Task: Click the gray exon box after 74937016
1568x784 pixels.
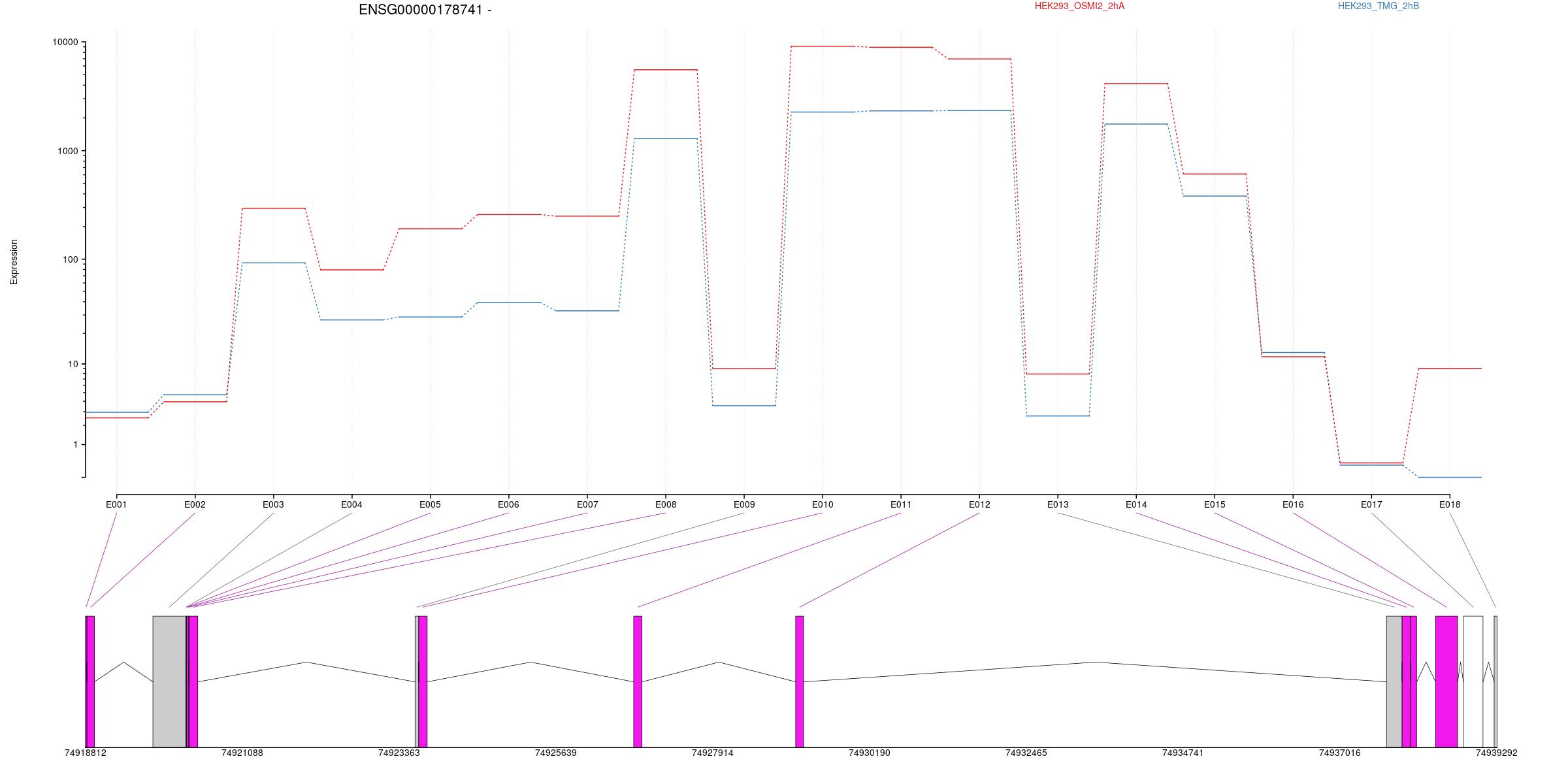Action: (1394, 681)
